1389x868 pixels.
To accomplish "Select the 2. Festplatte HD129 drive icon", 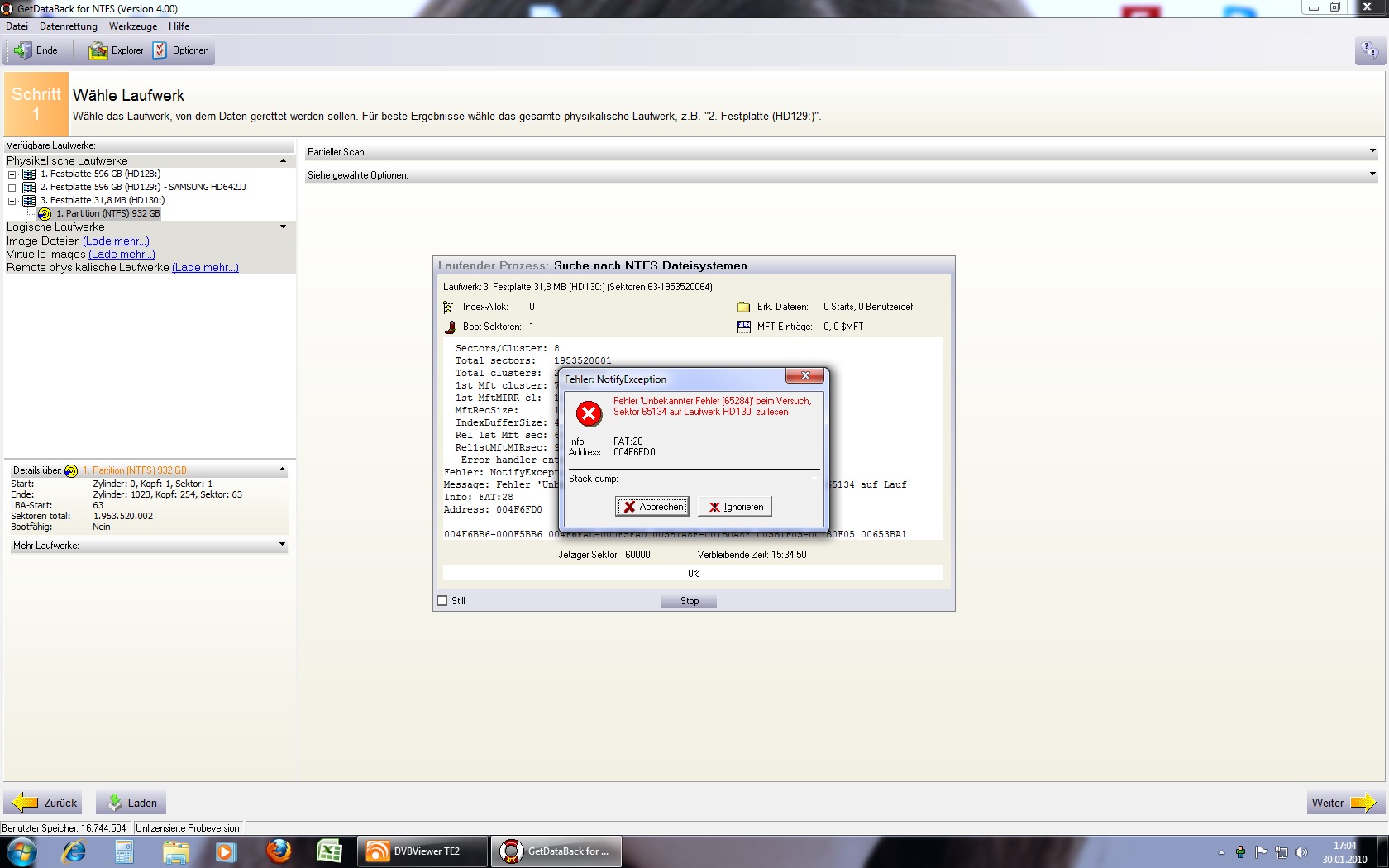I will coord(29,188).
